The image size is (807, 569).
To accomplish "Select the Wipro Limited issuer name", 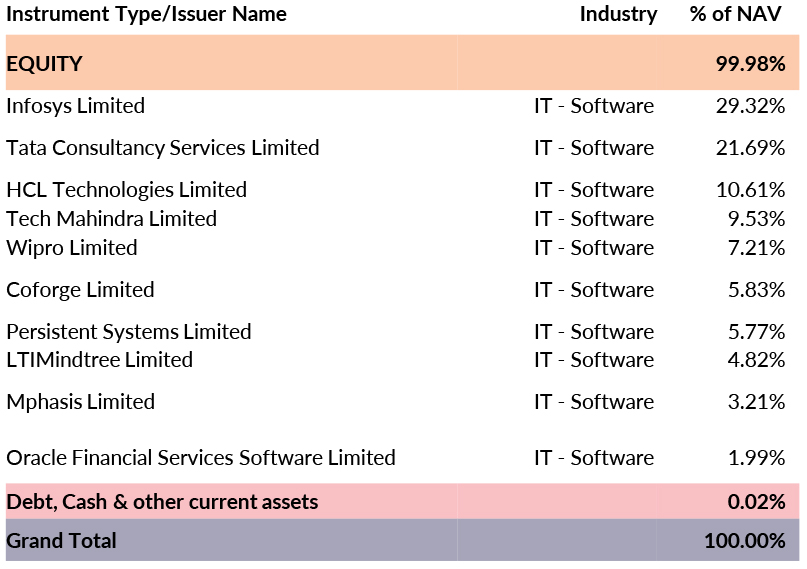I will (71, 248).
